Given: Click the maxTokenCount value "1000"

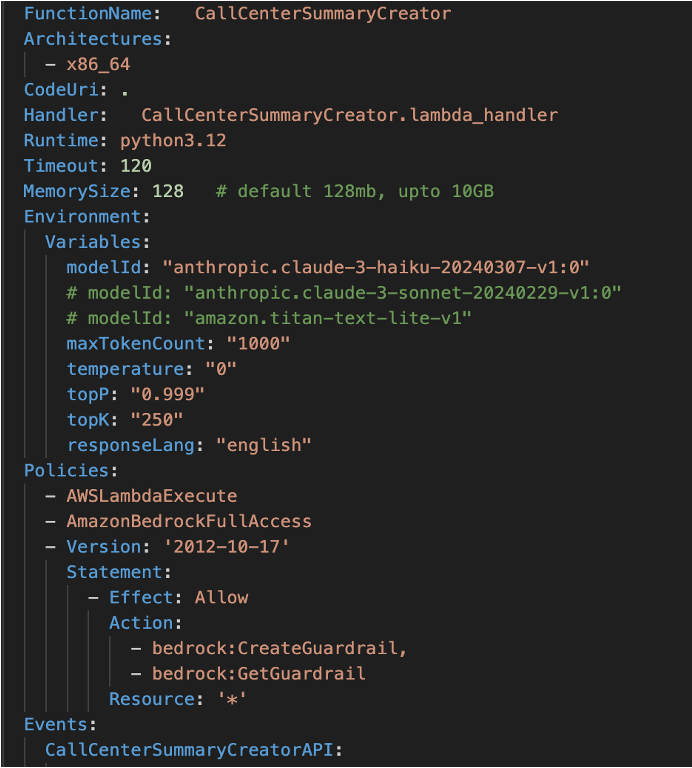Looking at the screenshot, I should click(258, 343).
